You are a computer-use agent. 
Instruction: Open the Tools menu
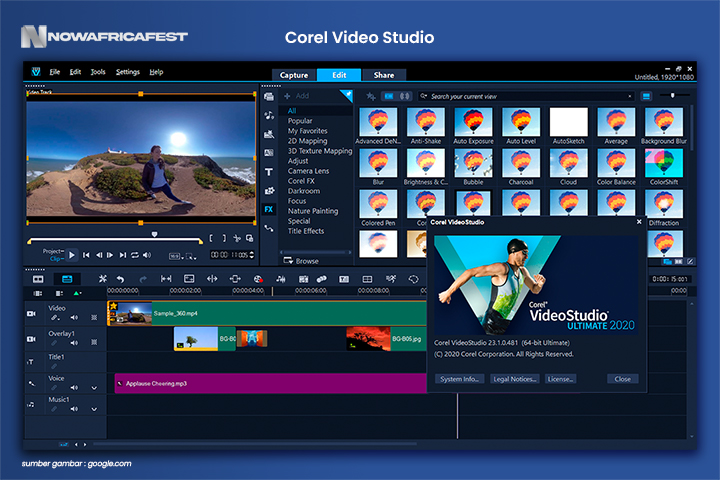pyautogui.click(x=98, y=72)
